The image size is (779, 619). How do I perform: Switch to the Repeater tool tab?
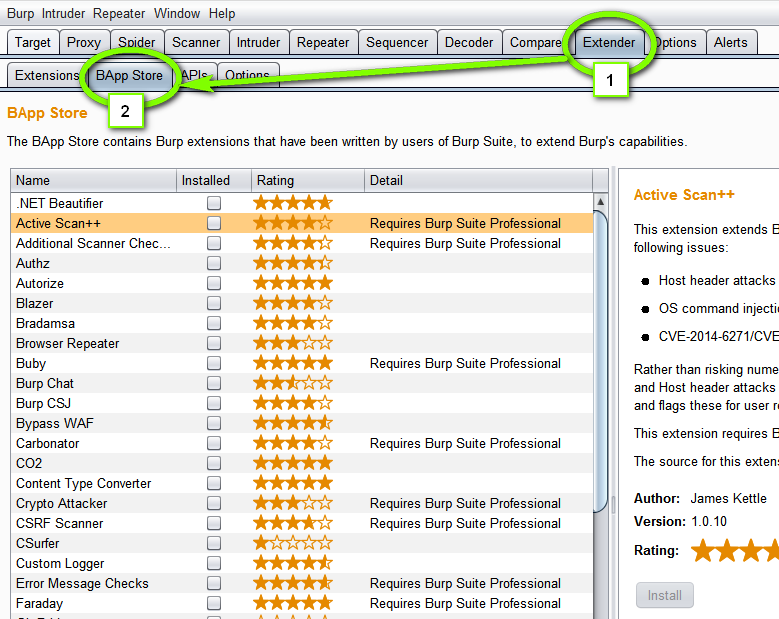coord(323,42)
